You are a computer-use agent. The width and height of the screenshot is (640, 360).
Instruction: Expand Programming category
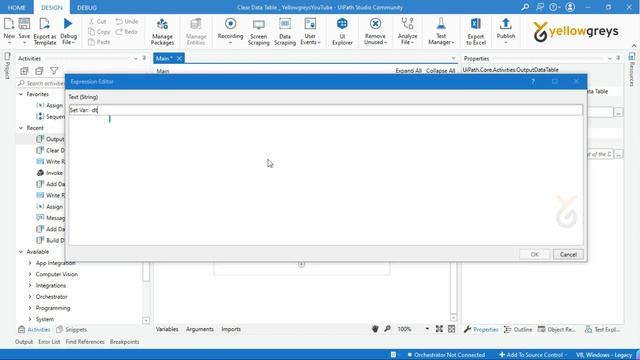[30, 308]
